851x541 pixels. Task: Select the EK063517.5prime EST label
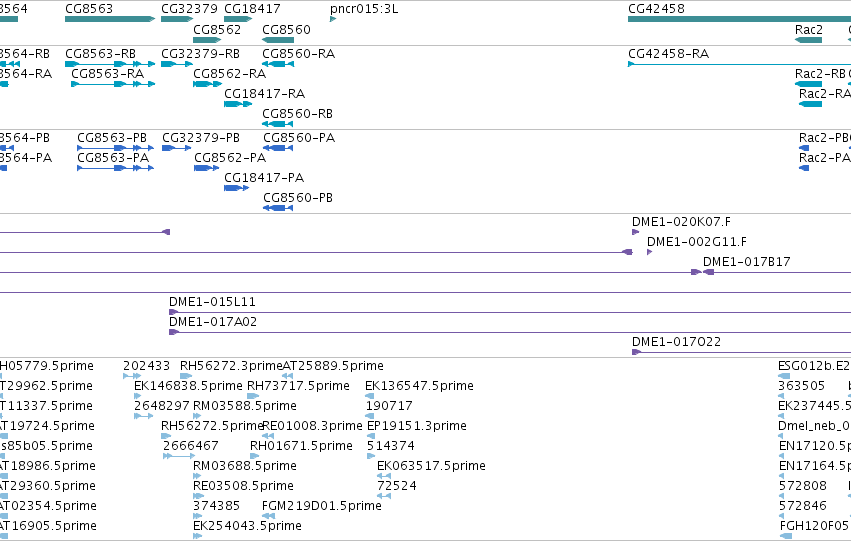431,467
